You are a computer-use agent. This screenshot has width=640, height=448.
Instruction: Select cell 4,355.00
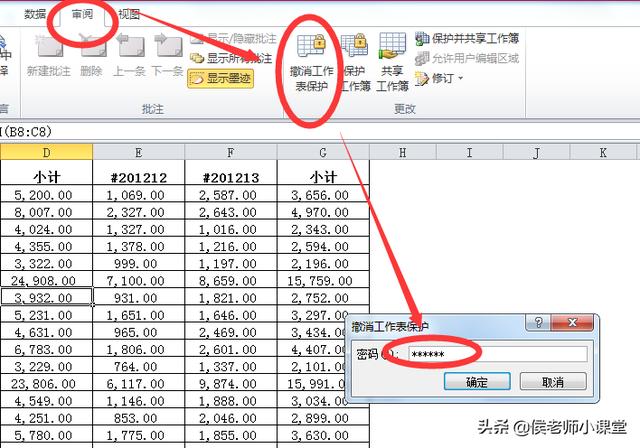click(47, 246)
